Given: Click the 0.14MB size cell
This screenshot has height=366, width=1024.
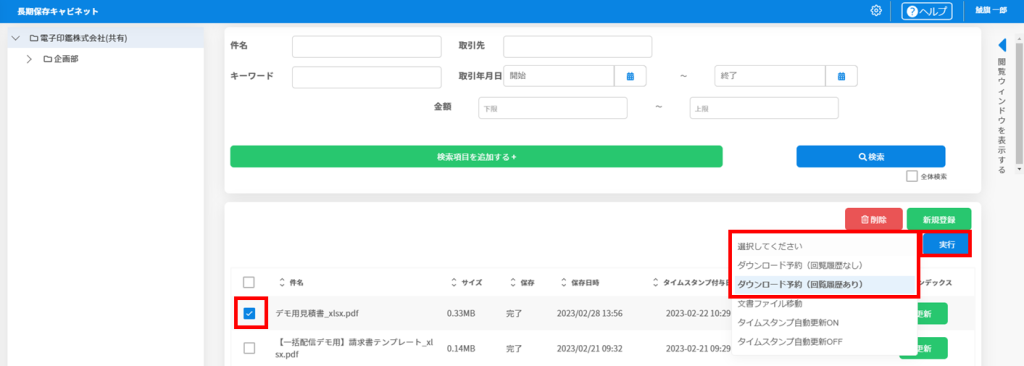Looking at the screenshot, I should (x=461, y=348).
